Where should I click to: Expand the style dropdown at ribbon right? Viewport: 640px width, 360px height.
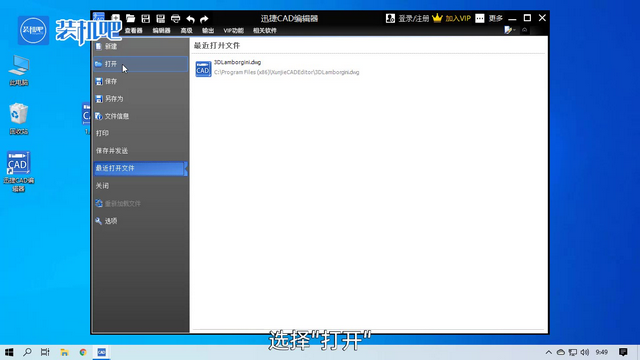[x=510, y=30]
